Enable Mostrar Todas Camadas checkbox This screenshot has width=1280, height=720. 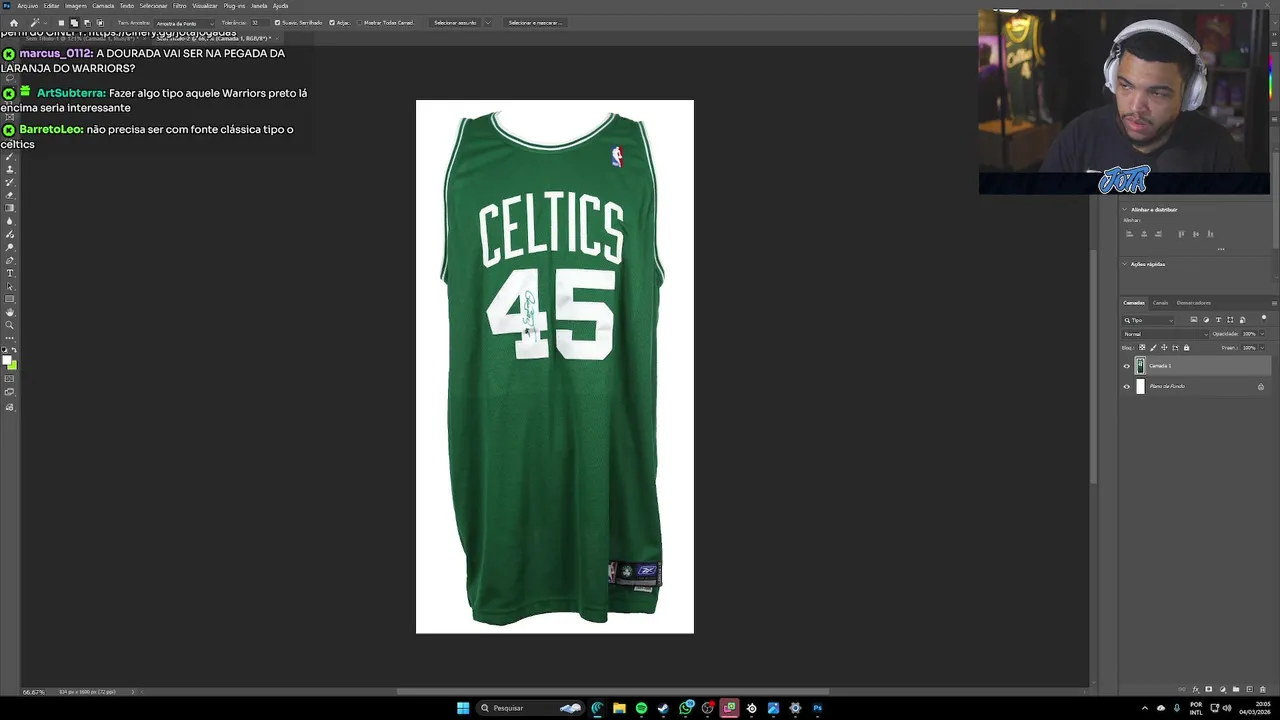coord(359,23)
